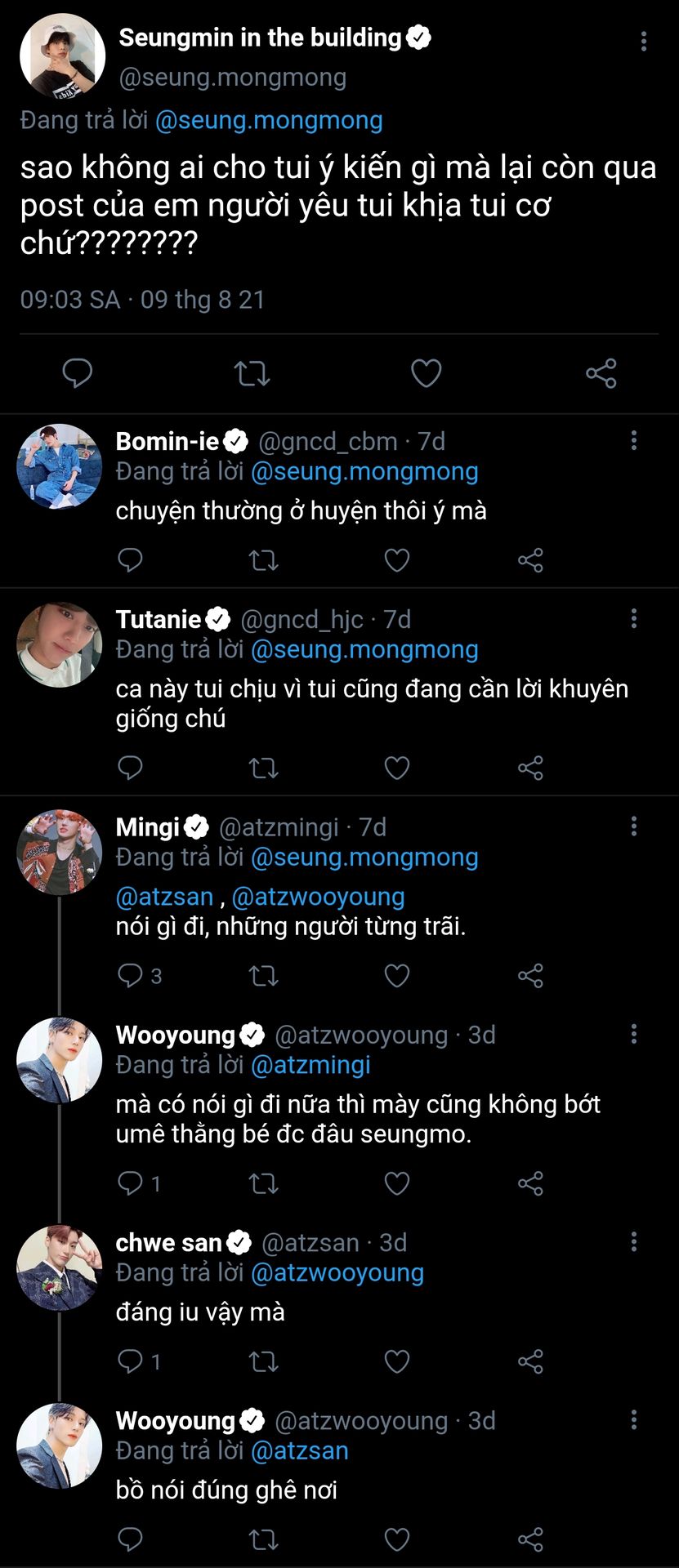The width and height of the screenshot is (679, 1568).
Task: Open Seungmin's profile picture
Action: 62,56
